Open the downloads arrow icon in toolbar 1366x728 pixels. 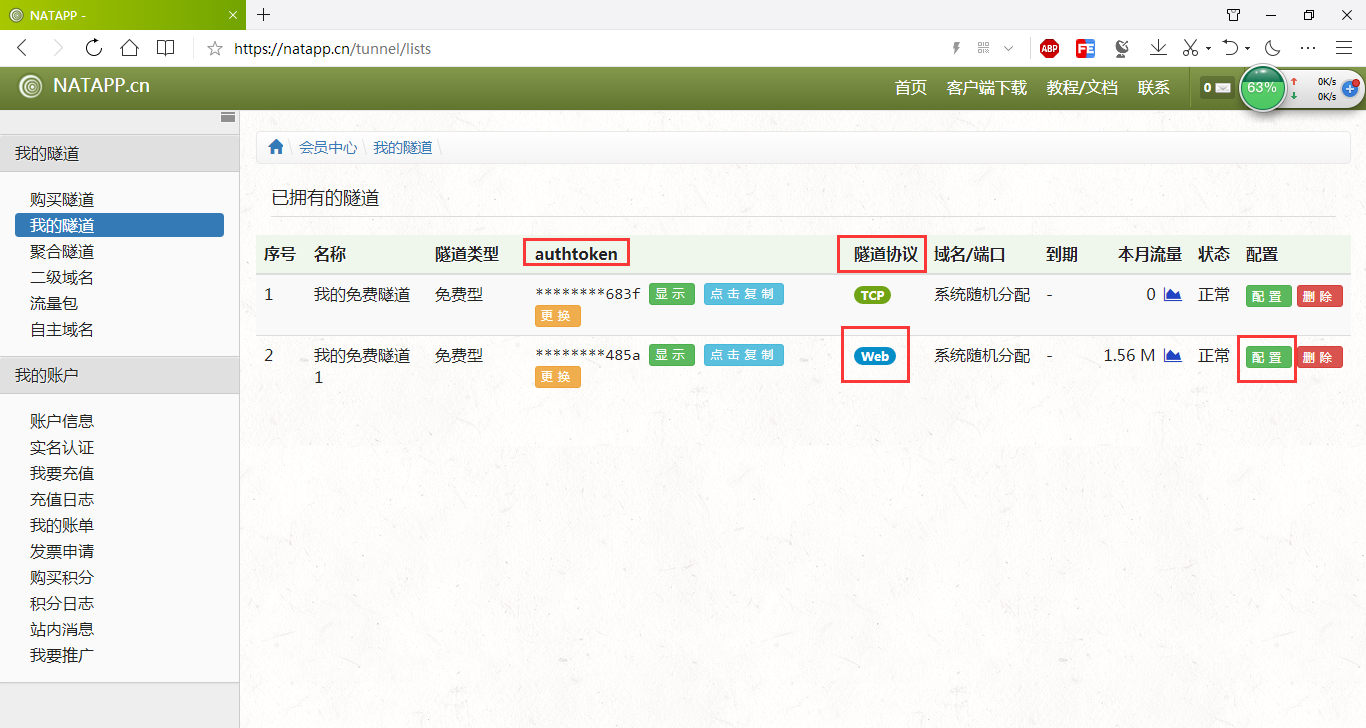coord(1159,48)
